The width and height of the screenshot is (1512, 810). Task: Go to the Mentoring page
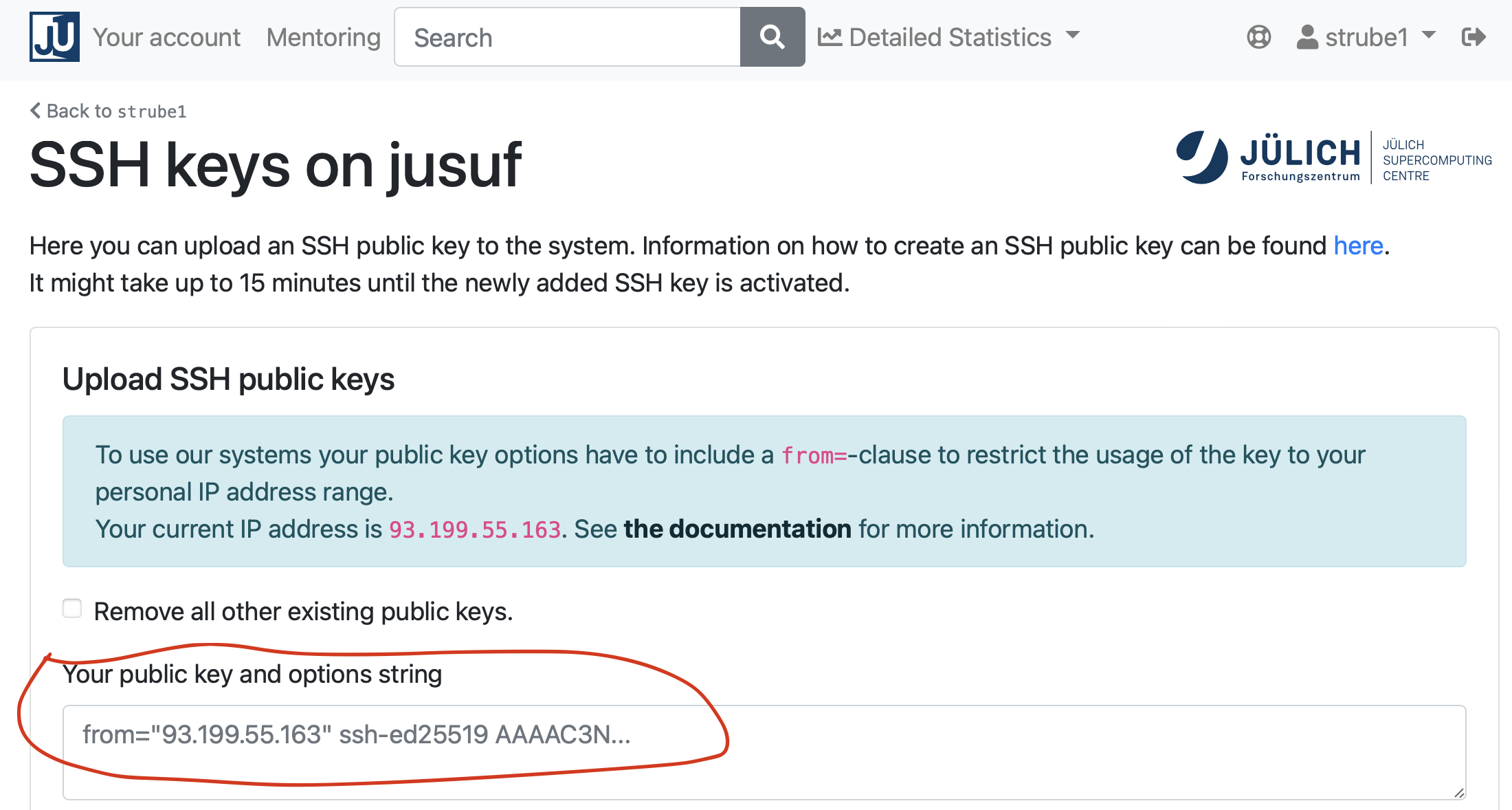point(323,37)
